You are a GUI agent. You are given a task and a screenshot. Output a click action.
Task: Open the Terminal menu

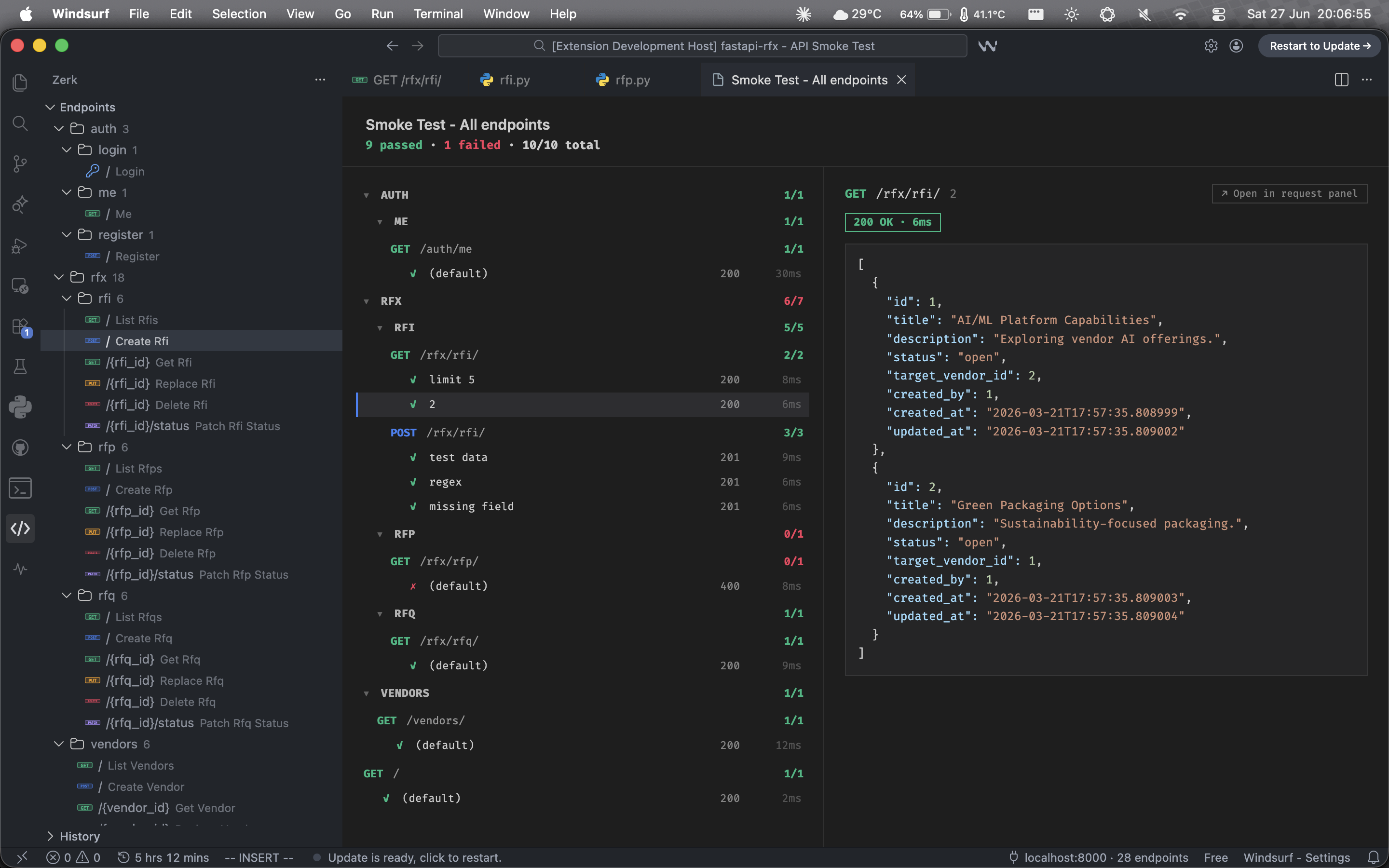438,14
